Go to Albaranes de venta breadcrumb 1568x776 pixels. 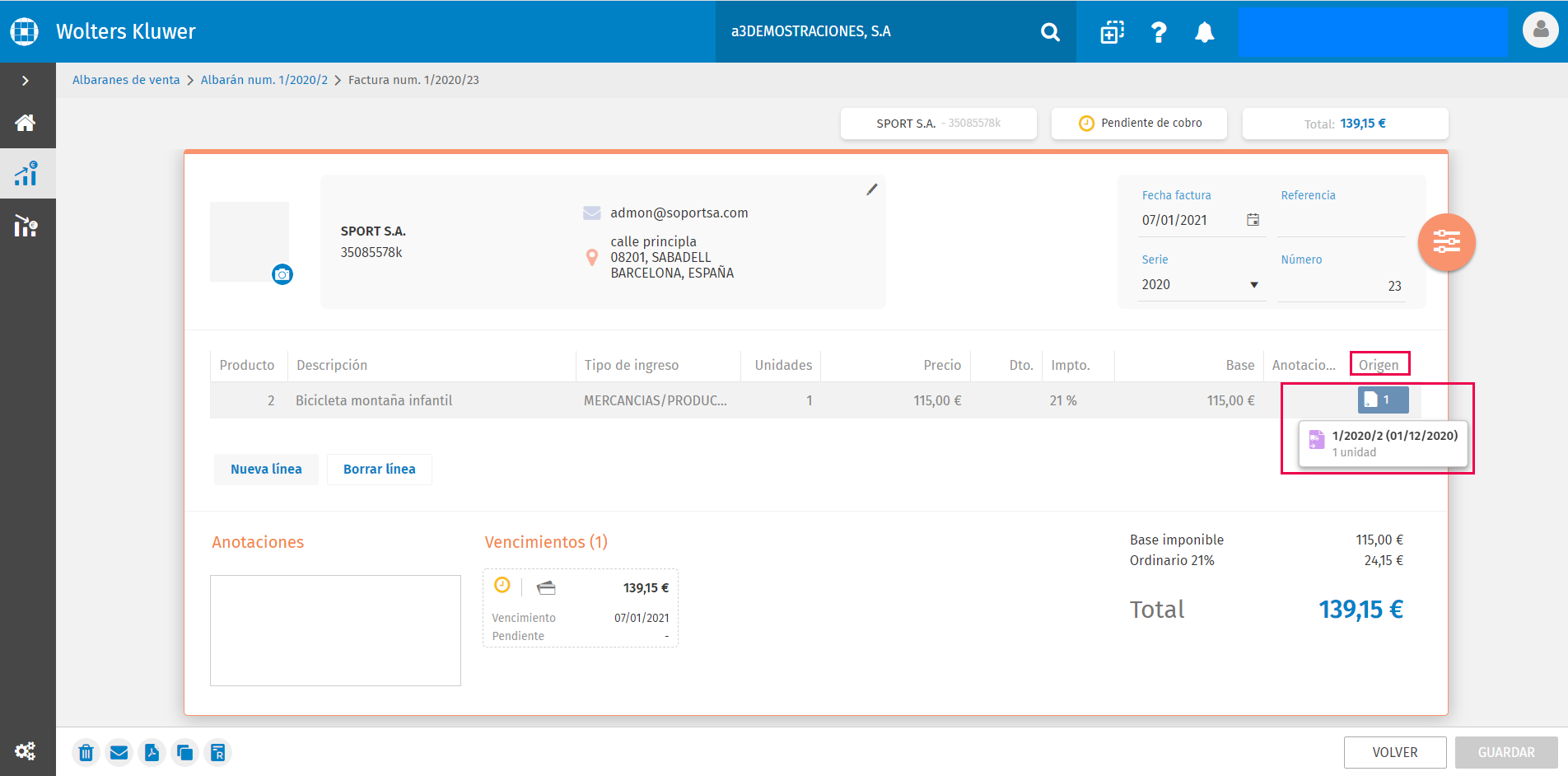point(126,80)
